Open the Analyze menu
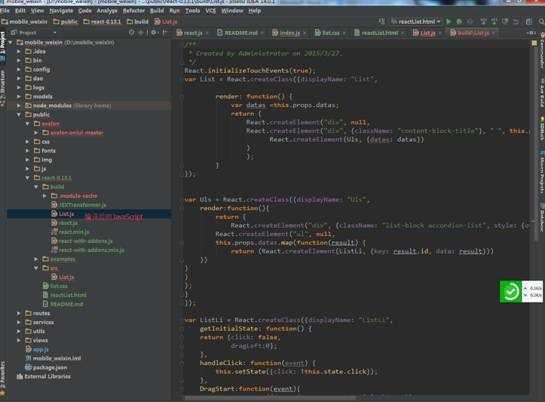This screenshot has height=402, width=545. [107, 11]
